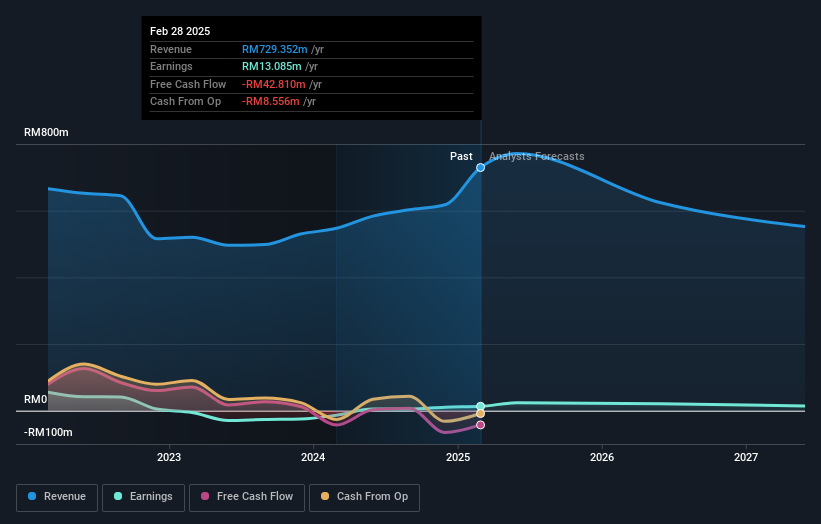Screen dimensions: 821x524
Task: Click the 2024 x-axis label
Action: point(313,458)
